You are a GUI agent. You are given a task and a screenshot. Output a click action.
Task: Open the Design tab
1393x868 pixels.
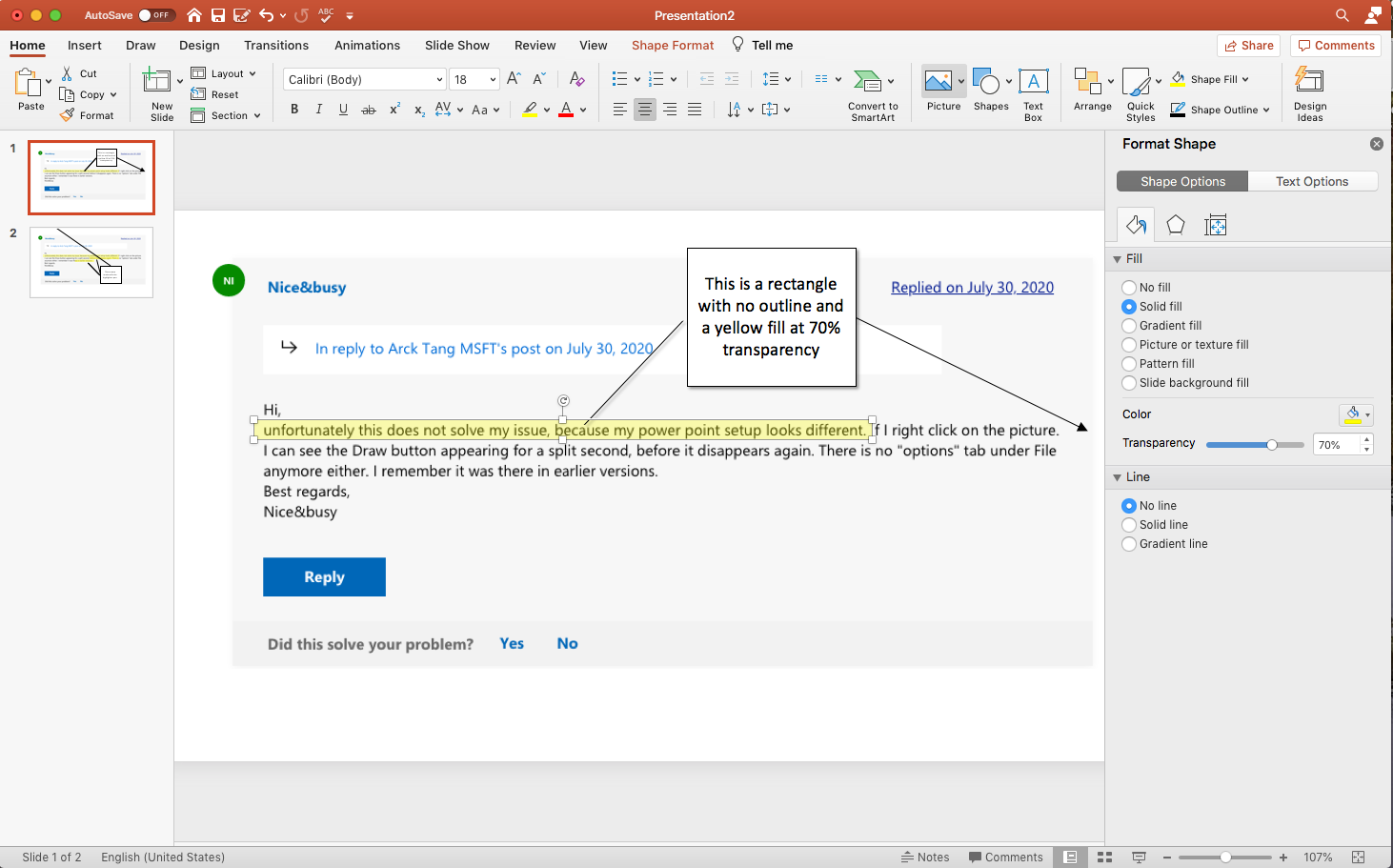(x=199, y=45)
